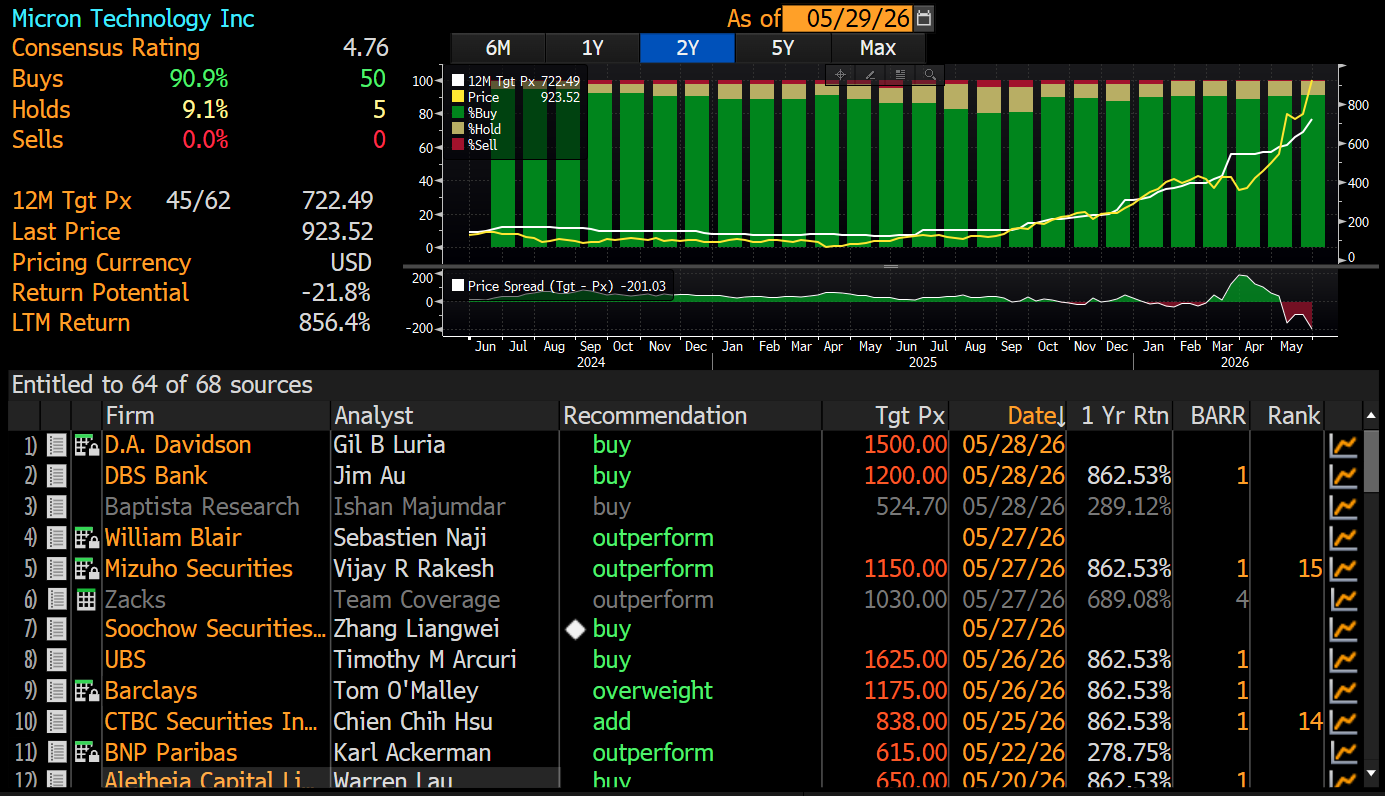The image size is (1385, 796).
Task: Open the chart icon on Soochow Securities row
Action: click(x=1343, y=630)
